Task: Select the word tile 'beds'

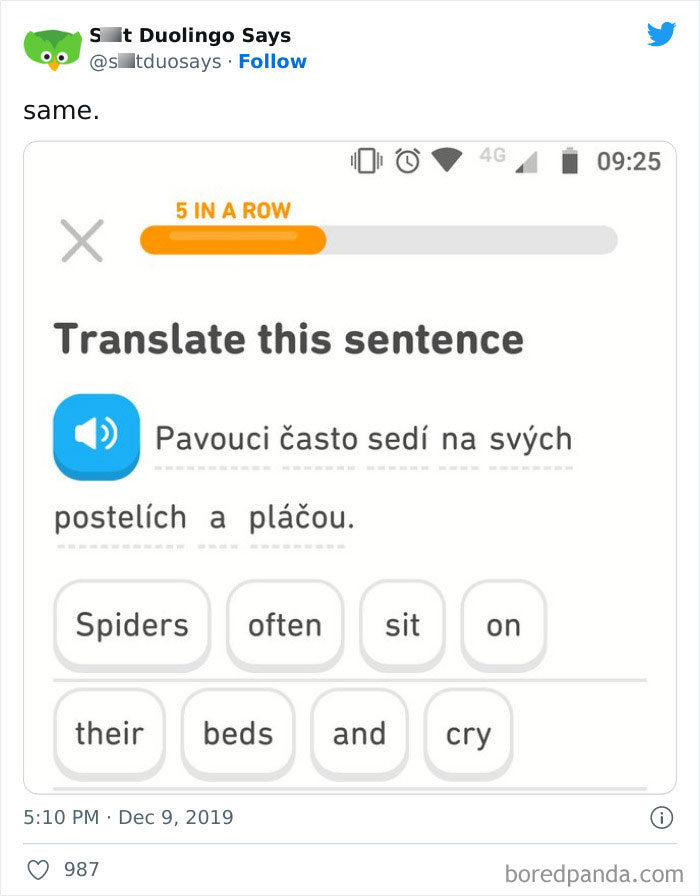Action: coord(237,733)
